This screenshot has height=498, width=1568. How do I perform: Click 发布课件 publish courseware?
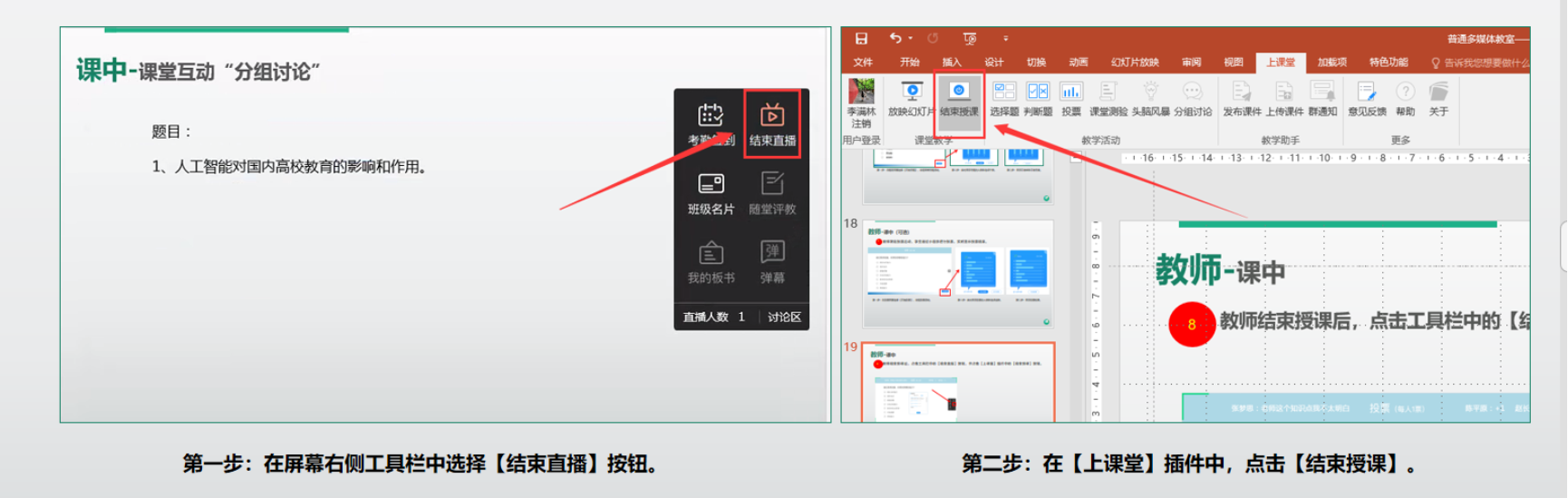[1242, 99]
